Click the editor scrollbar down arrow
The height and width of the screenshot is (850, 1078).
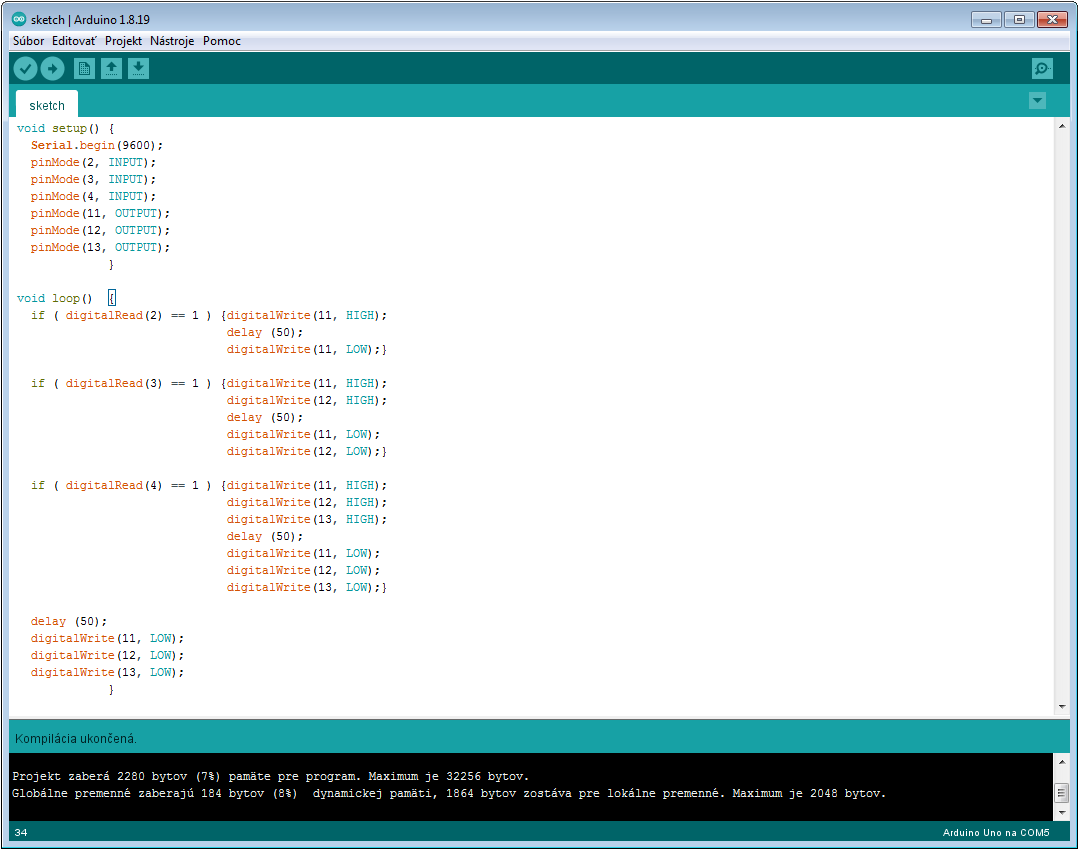coord(1062,707)
